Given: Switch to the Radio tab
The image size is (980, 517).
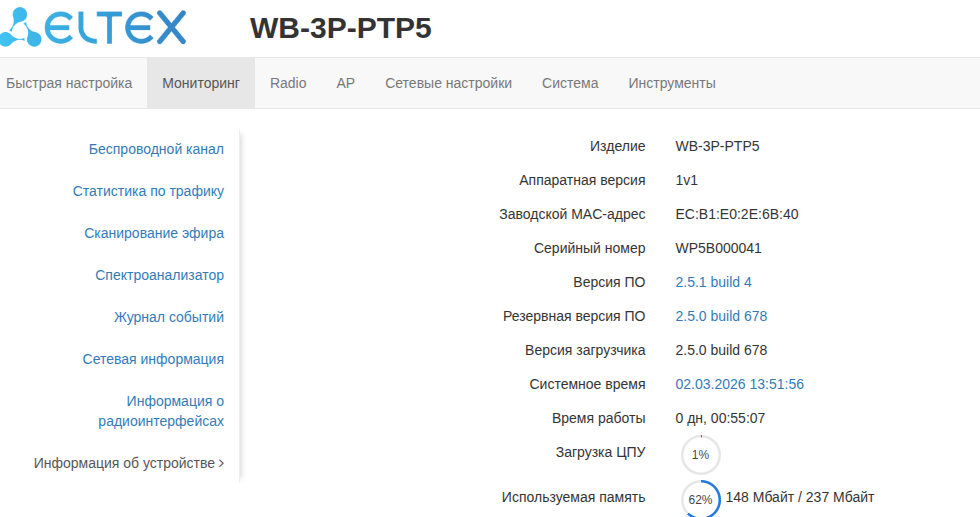Looking at the screenshot, I should [x=288, y=83].
